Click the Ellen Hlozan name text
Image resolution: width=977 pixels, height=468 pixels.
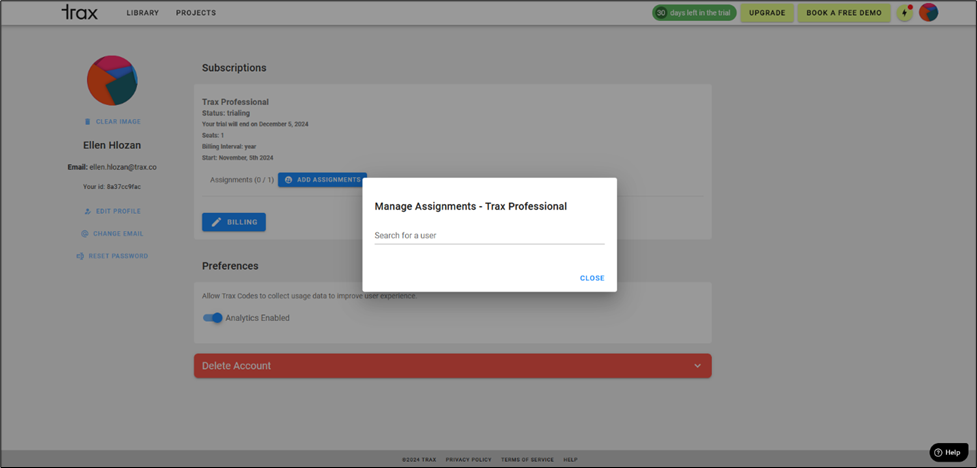[112, 145]
